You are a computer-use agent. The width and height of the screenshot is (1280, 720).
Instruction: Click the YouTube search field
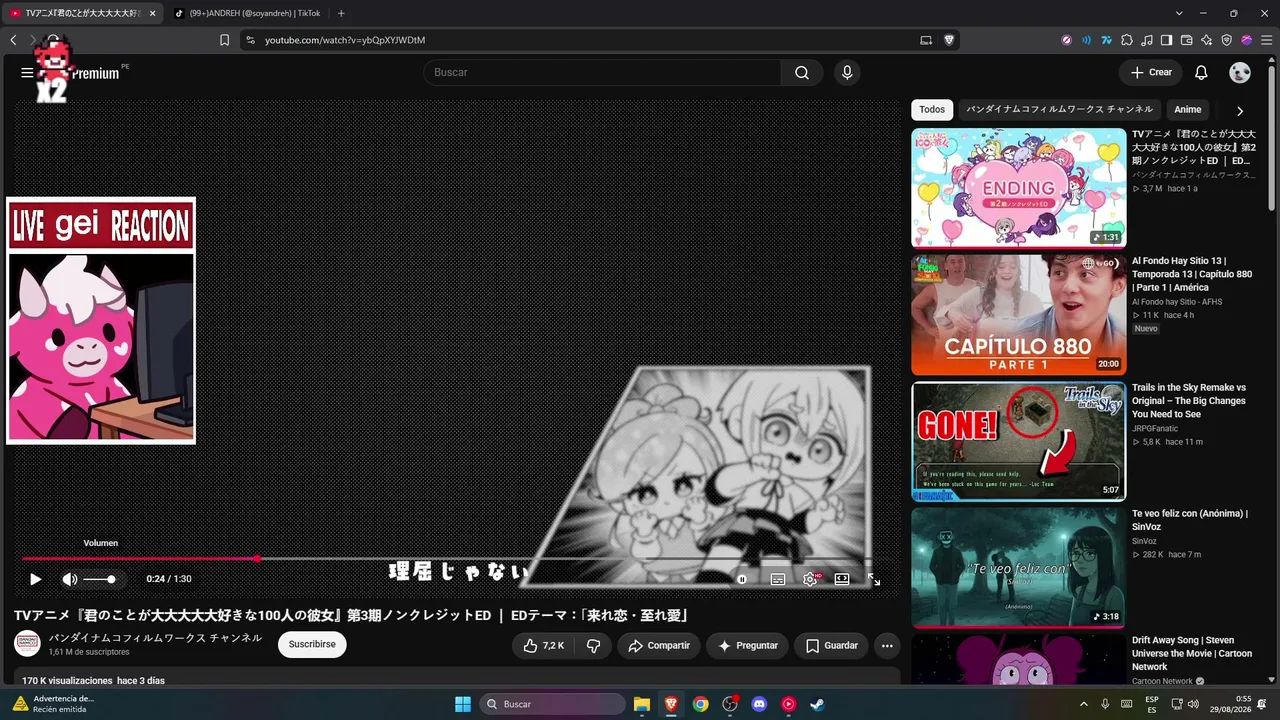point(602,72)
